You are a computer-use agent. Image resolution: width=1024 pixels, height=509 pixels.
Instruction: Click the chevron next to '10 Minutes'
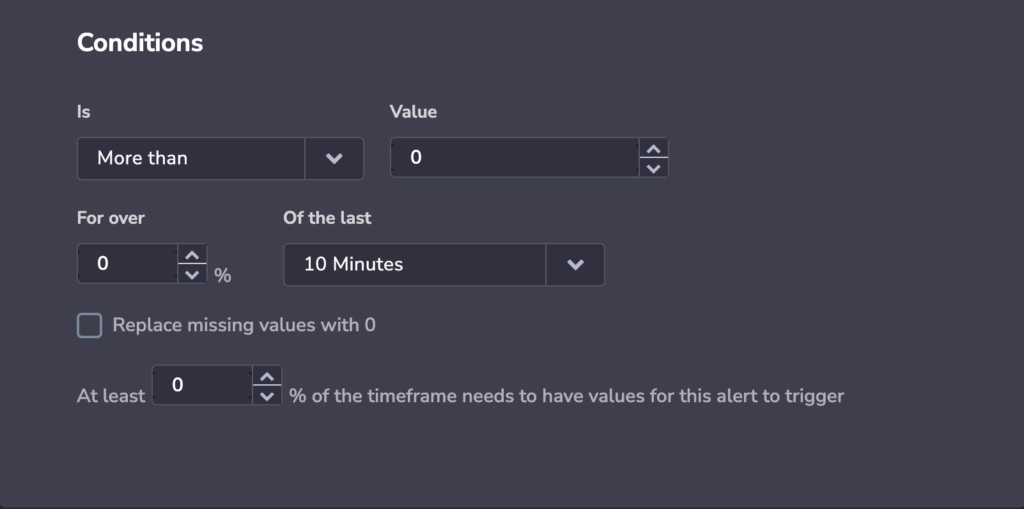coord(575,265)
